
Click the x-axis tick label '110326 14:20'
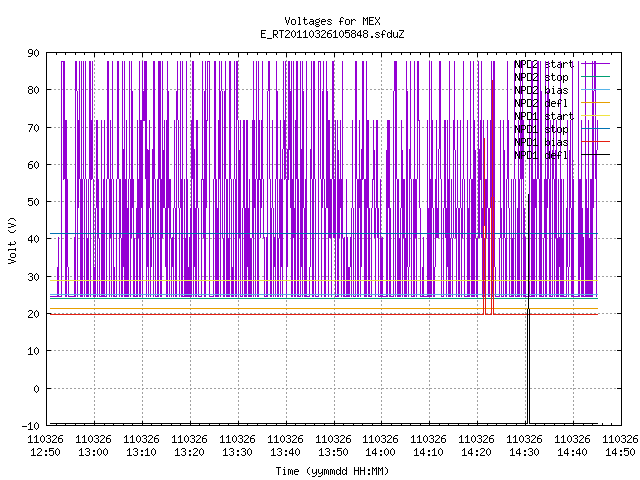tap(476, 446)
